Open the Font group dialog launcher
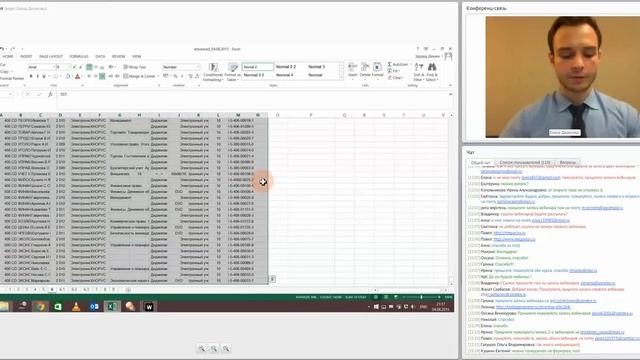Viewport: 640px width, 360px height. (82, 85)
